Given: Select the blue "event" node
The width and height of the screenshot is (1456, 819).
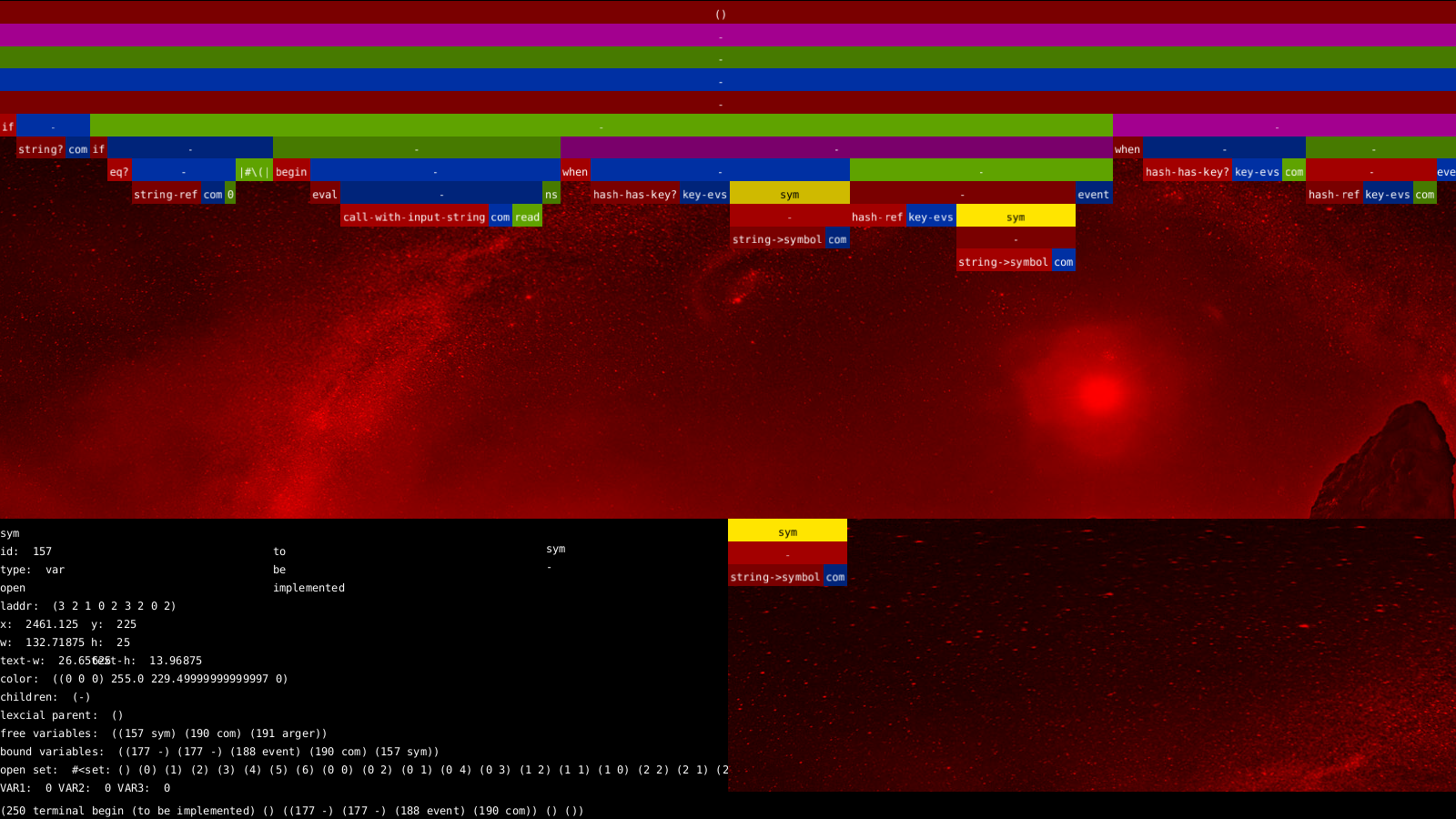Looking at the screenshot, I should click(x=1093, y=195).
